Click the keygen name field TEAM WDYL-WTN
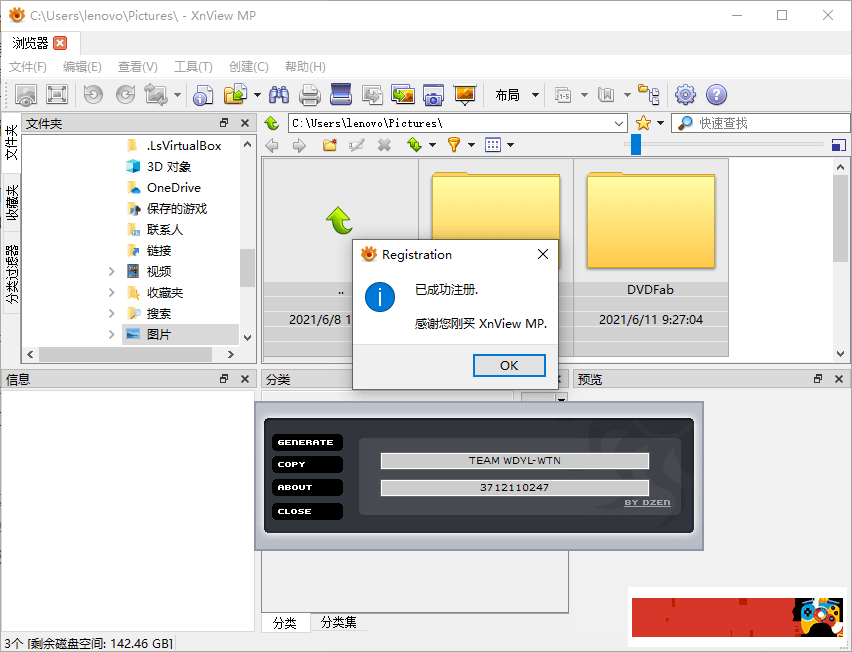The width and height of the screenshot is (852, 652). (x=515, y=461)
